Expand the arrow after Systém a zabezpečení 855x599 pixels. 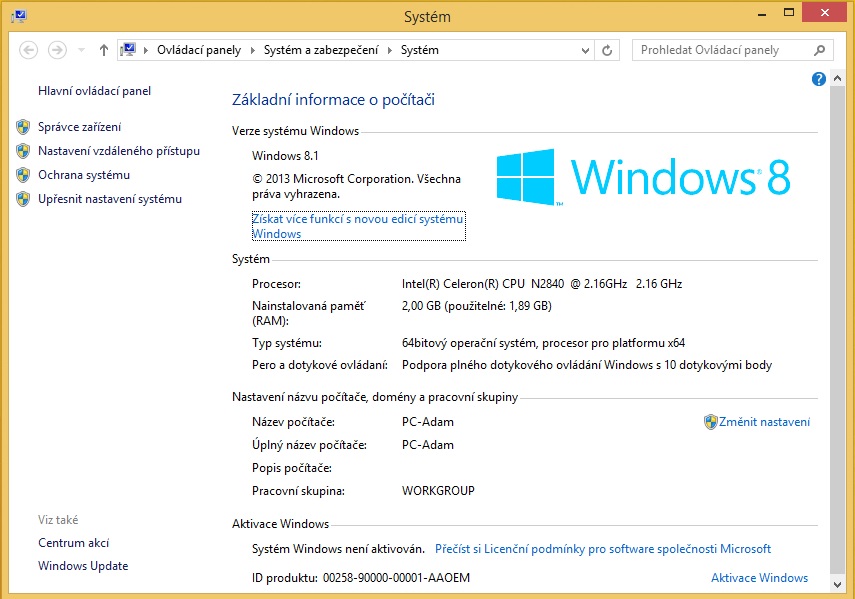pyautogui.click(x=390, y=50)
